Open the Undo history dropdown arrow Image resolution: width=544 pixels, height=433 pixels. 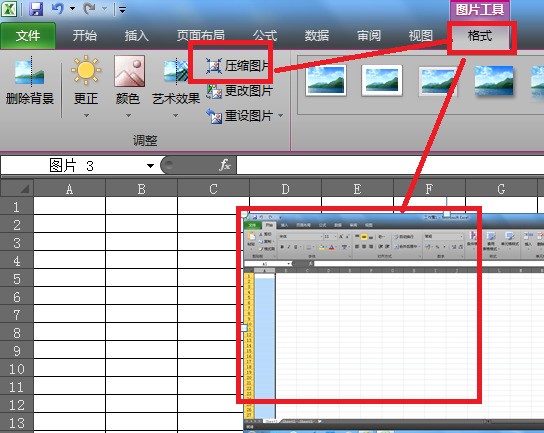coord(73,8)
